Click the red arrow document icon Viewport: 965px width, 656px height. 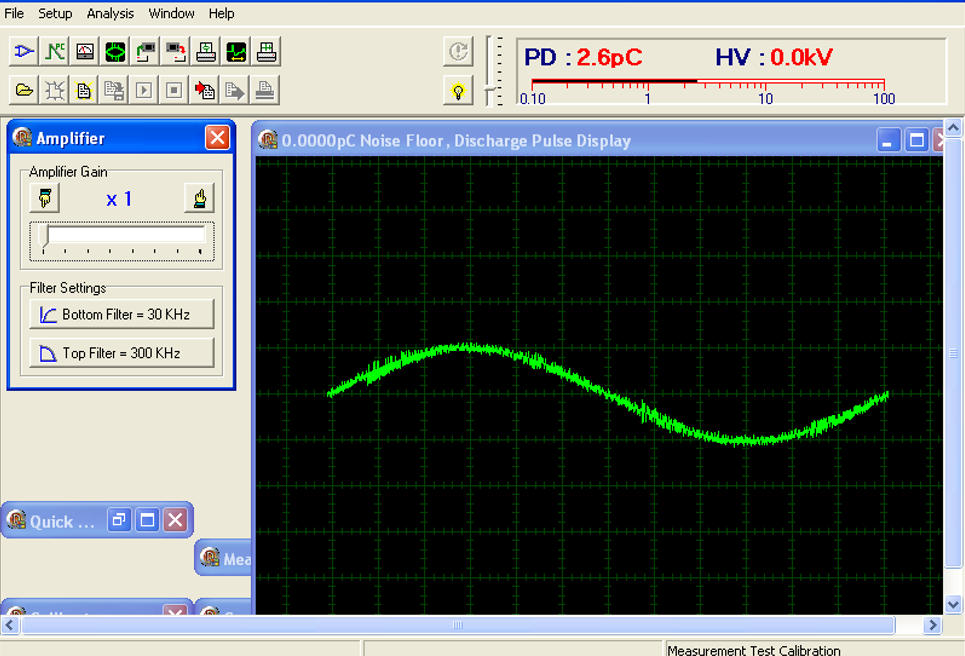[205, 91]
